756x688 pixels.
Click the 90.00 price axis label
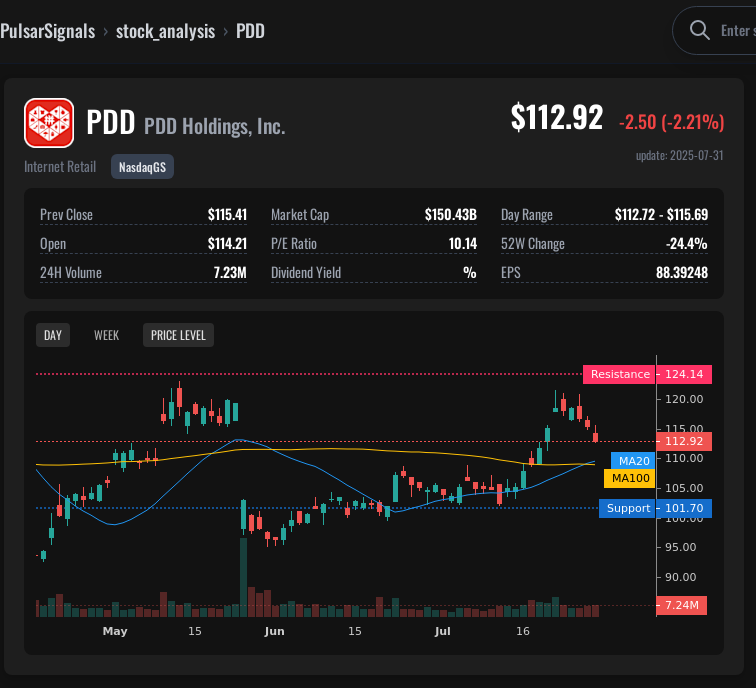680,577
